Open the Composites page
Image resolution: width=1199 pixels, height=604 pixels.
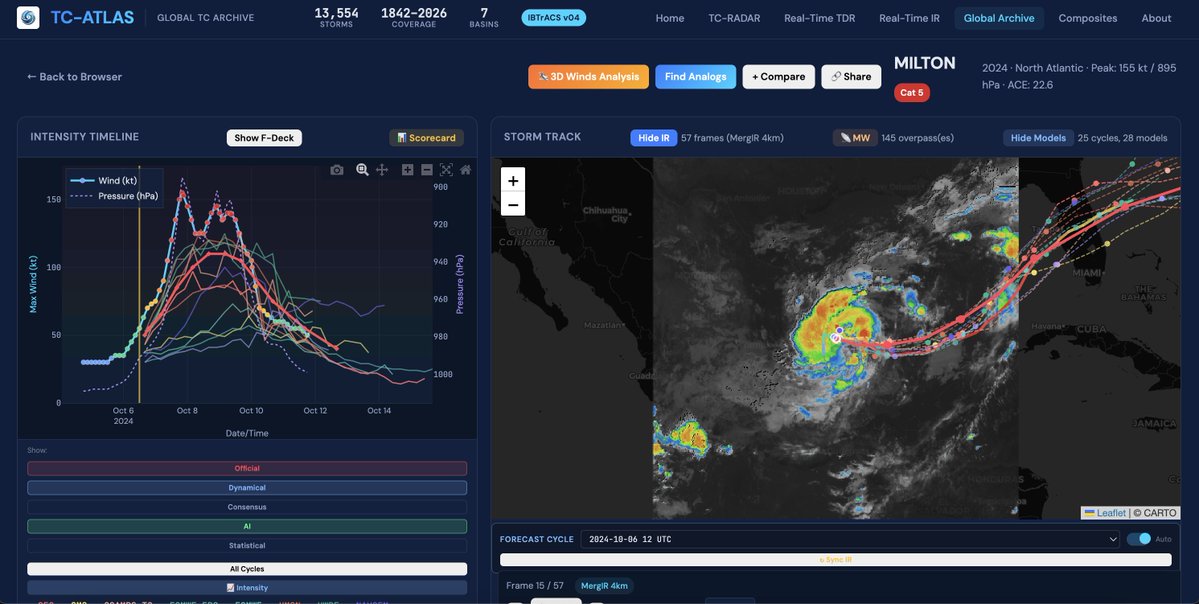[x=1087, y=18]
